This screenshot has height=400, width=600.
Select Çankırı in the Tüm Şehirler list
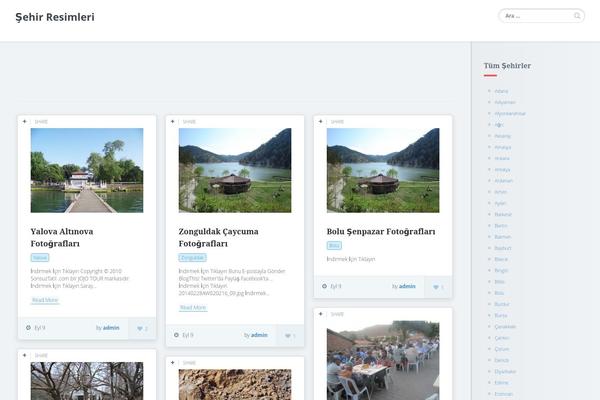coord(502,338)
